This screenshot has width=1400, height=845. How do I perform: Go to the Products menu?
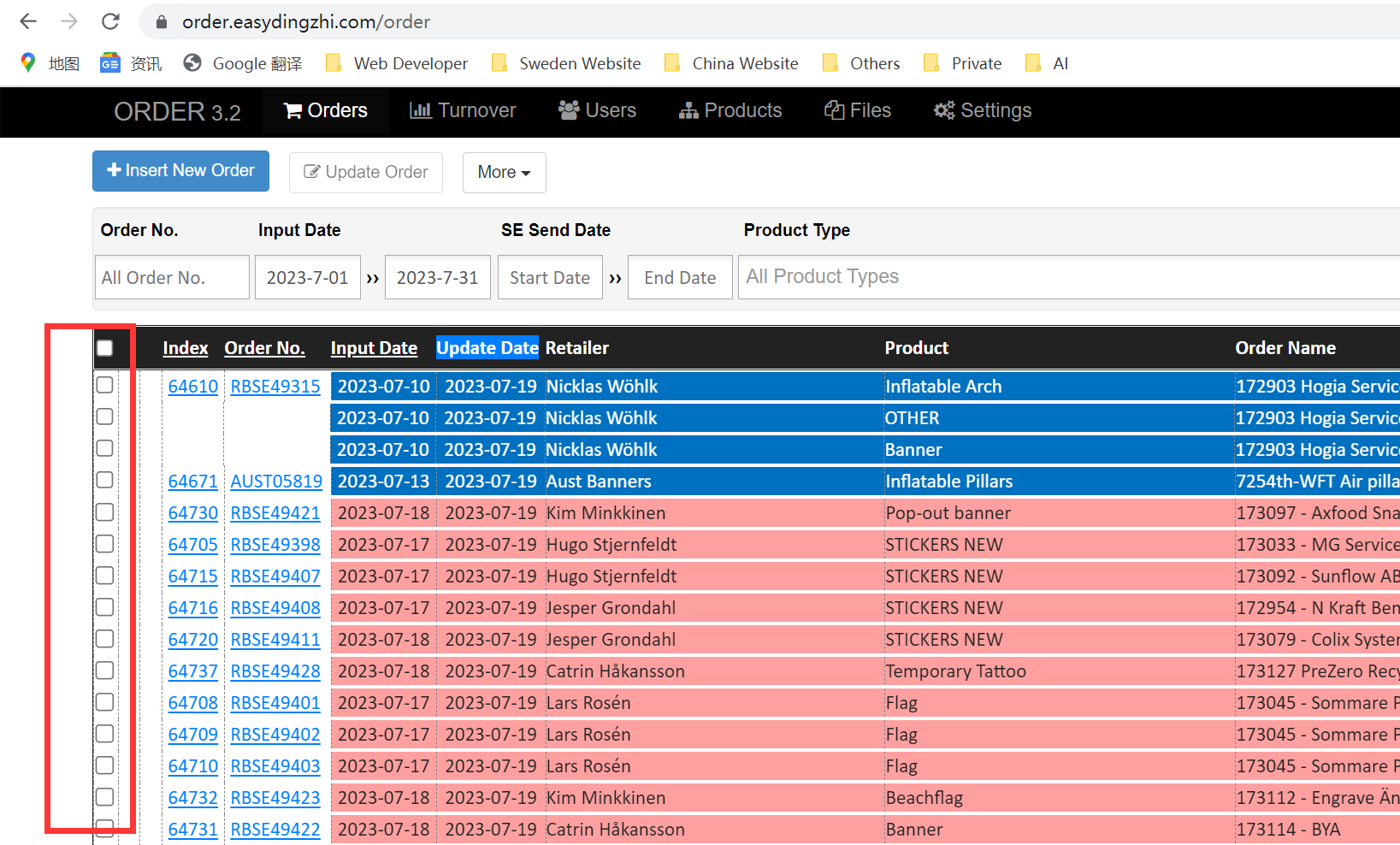[730, 111]
